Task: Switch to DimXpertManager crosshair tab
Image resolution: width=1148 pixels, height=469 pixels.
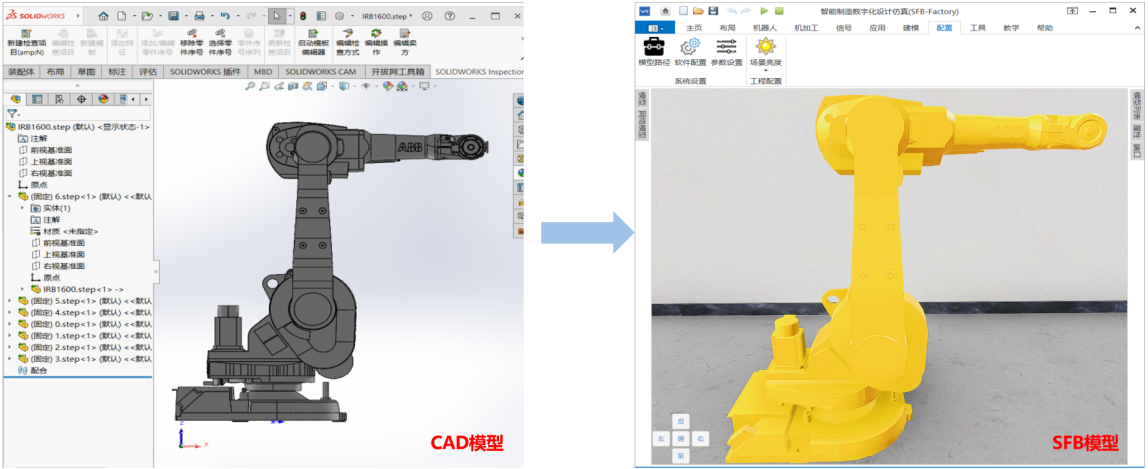Action: pos(81,99)
